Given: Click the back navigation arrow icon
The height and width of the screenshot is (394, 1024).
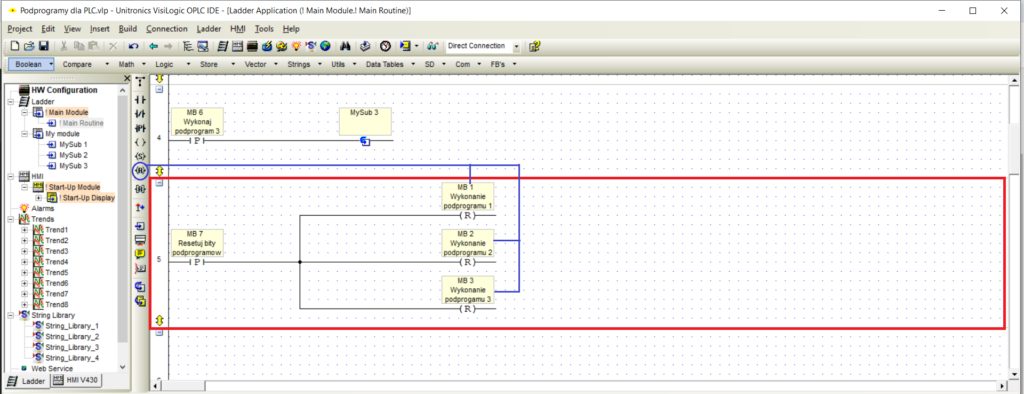Looking at the screenshot, I should pyautogui.click(x=153, y=46).
